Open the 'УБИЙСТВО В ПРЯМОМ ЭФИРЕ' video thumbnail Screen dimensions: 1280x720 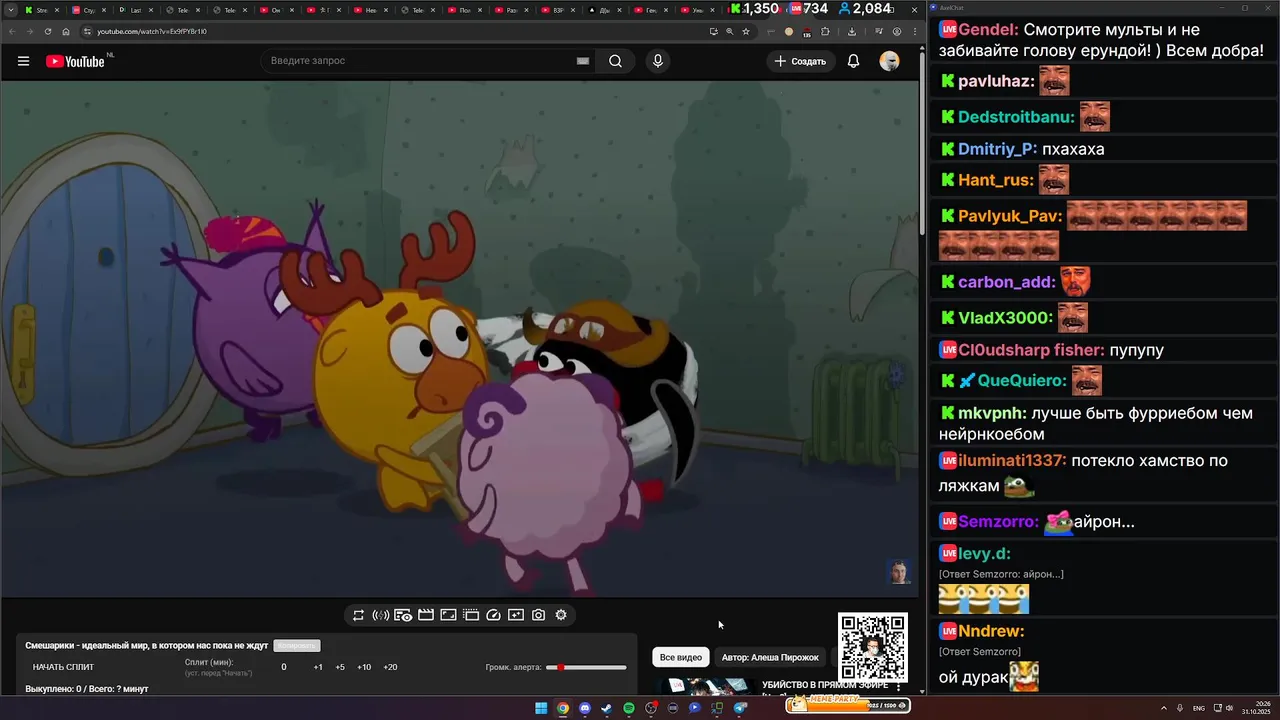tap(704, 686)
